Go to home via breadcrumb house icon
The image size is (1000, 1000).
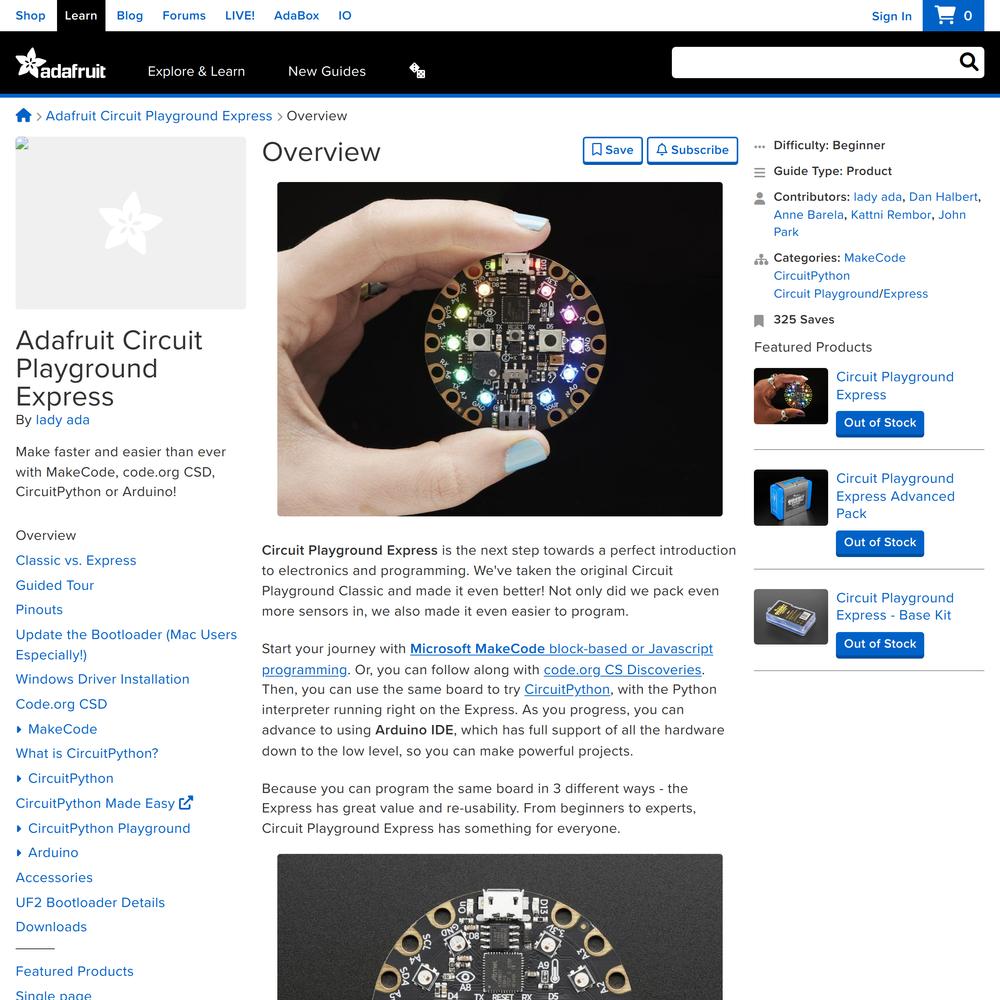pos(24,115)
